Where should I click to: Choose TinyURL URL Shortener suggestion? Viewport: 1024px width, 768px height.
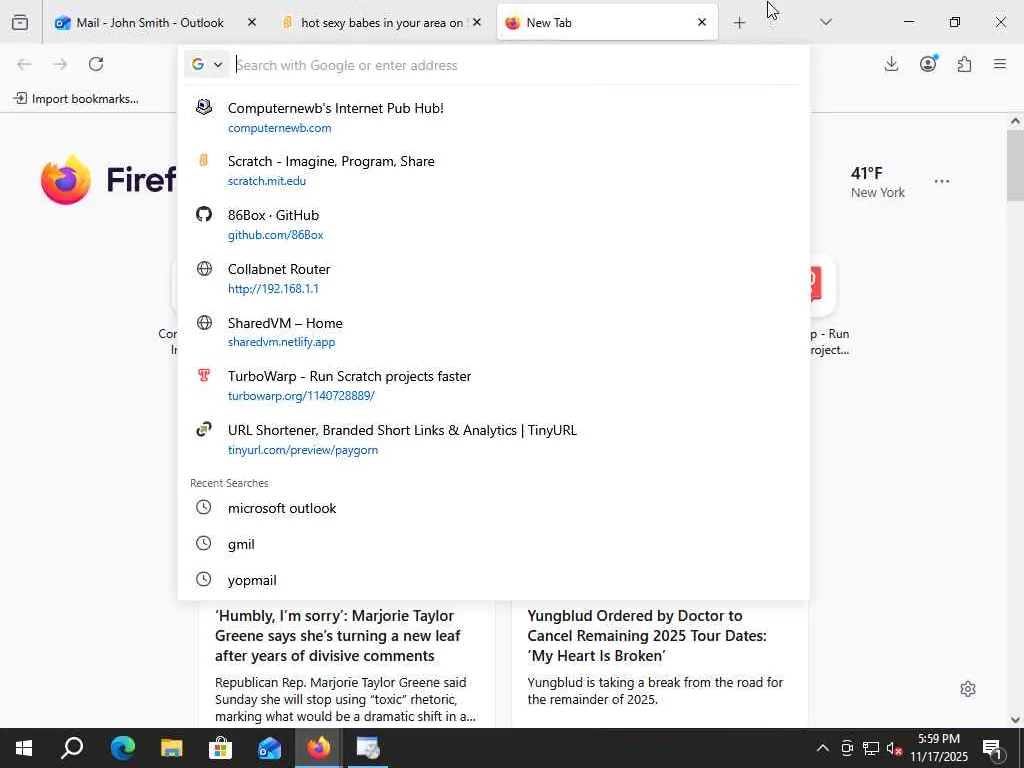pos(493,440)
